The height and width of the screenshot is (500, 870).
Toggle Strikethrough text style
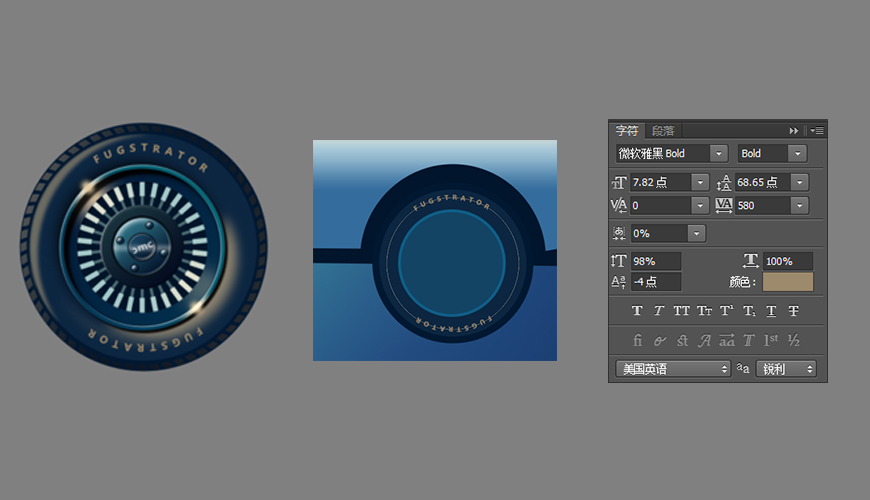(x=793, y=311)
